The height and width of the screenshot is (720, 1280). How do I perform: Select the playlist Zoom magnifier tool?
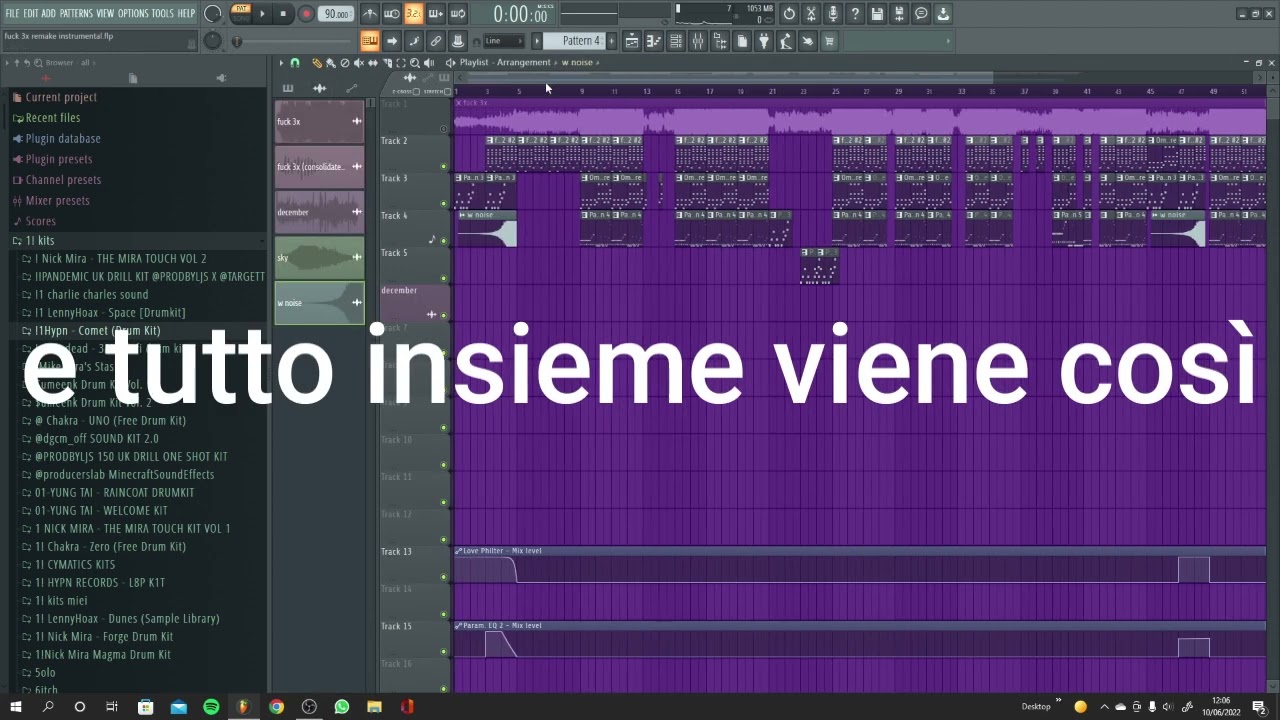click(415, 63)
